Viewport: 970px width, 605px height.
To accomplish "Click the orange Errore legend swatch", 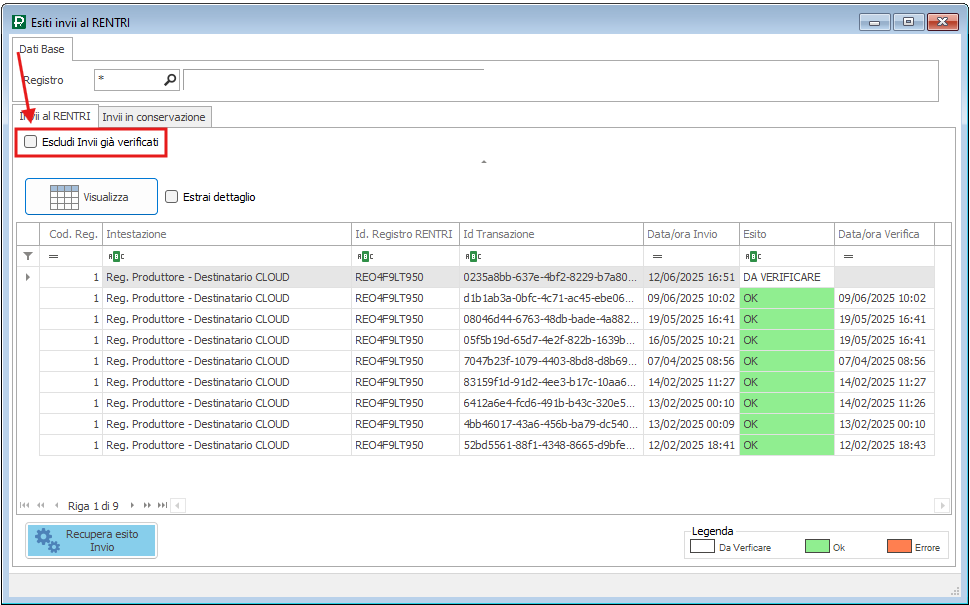I will pos(899,547).
